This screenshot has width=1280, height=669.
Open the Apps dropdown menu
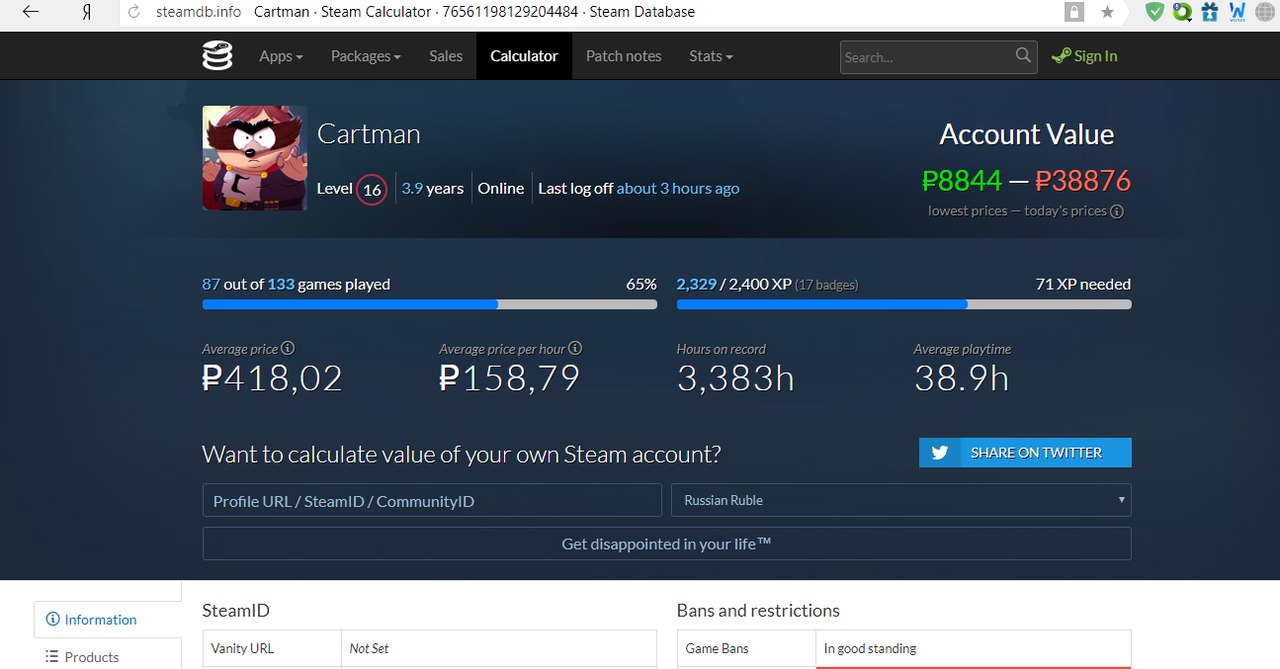pyautogui.click(x=281, y=56)
